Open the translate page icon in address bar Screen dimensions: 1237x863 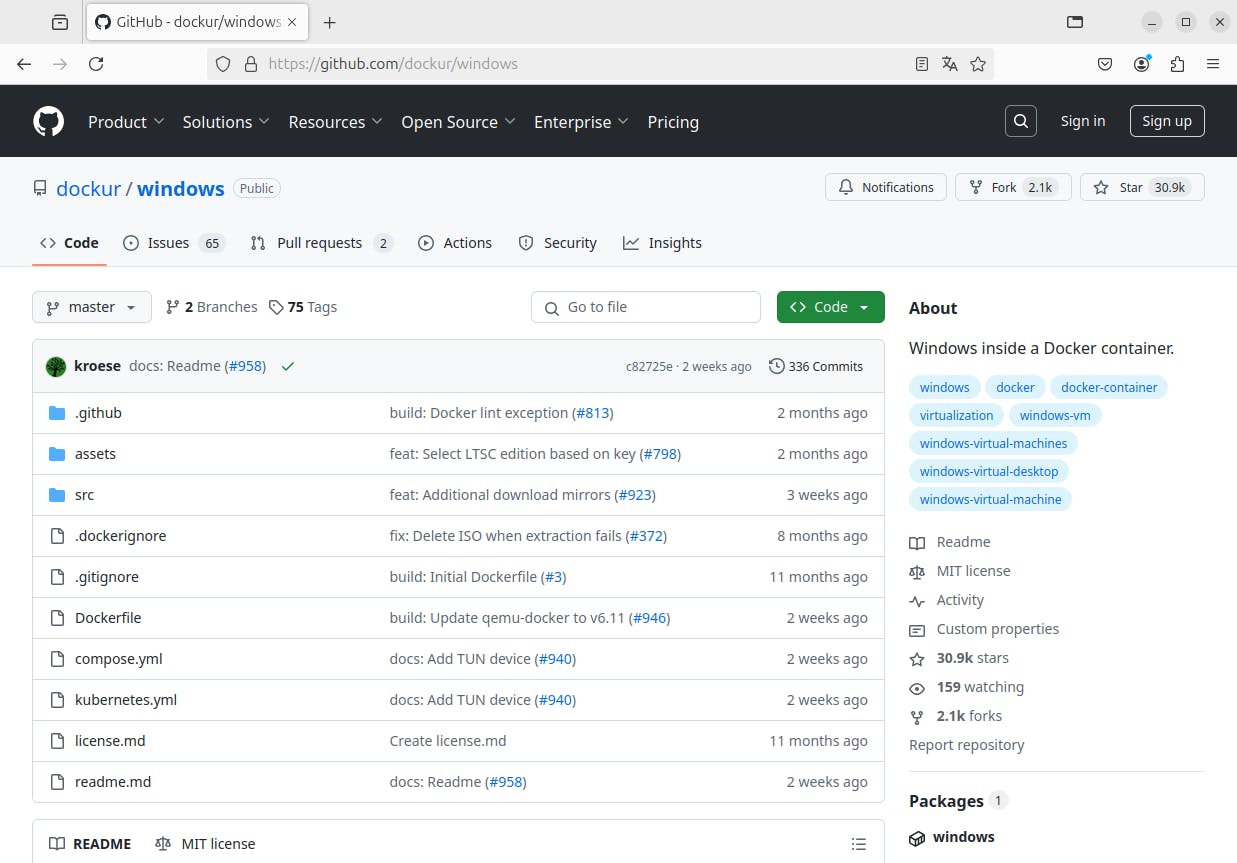(x=950, y=64)
